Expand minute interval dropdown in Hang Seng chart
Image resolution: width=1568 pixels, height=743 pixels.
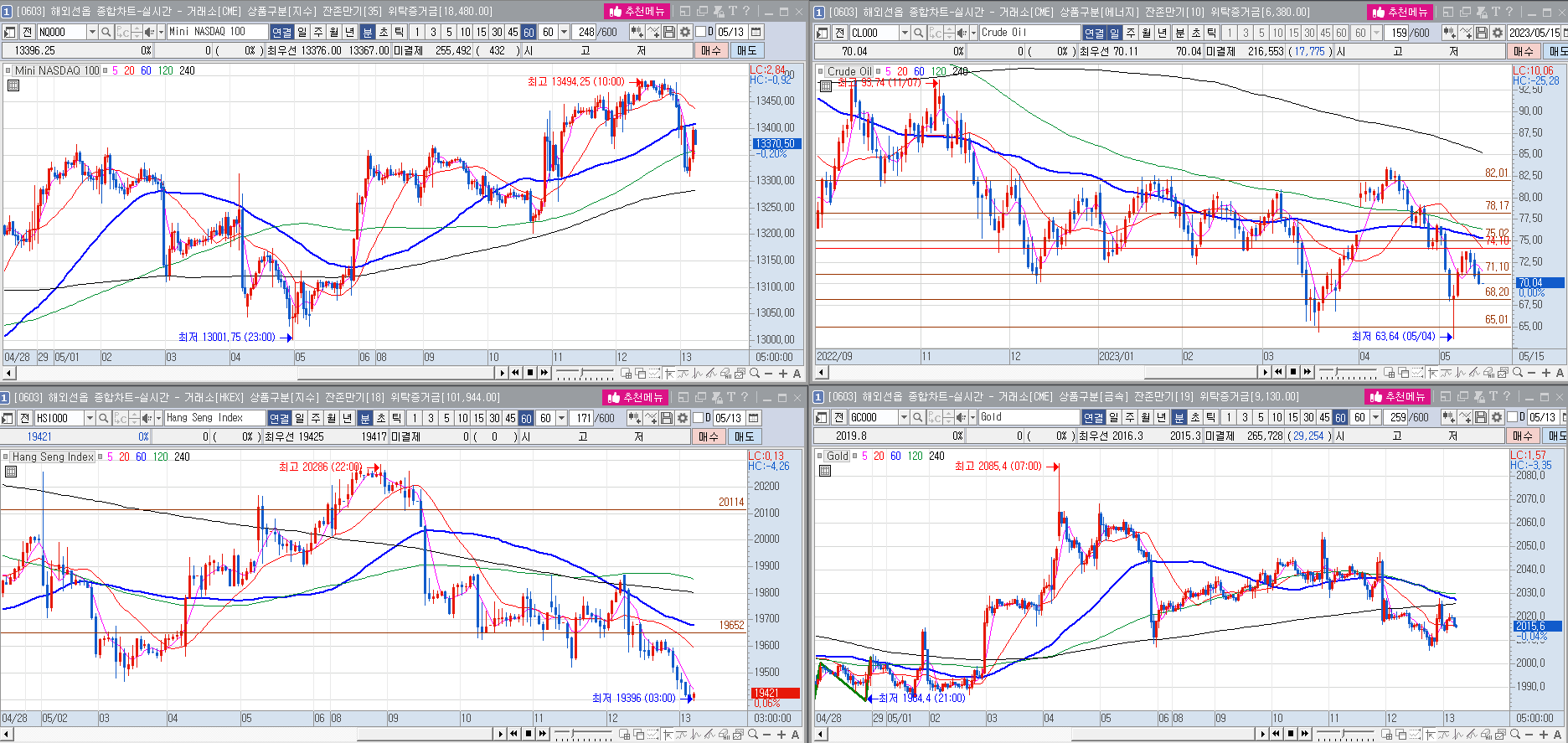561,417
